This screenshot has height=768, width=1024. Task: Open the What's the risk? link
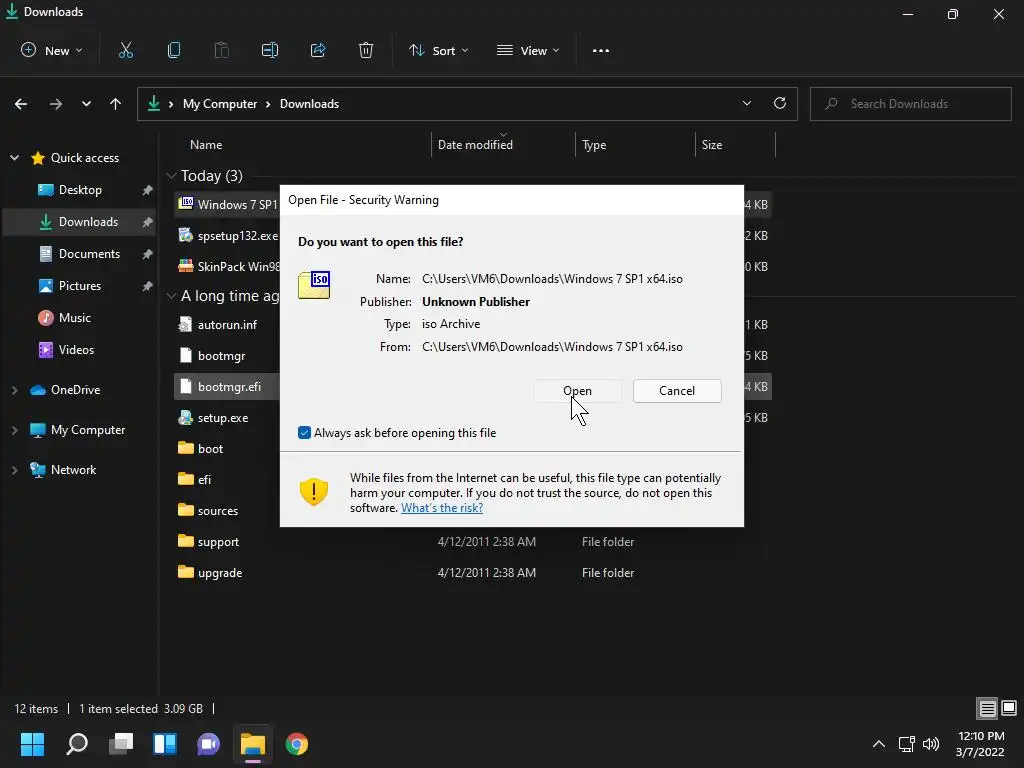(x=441, y=507)
